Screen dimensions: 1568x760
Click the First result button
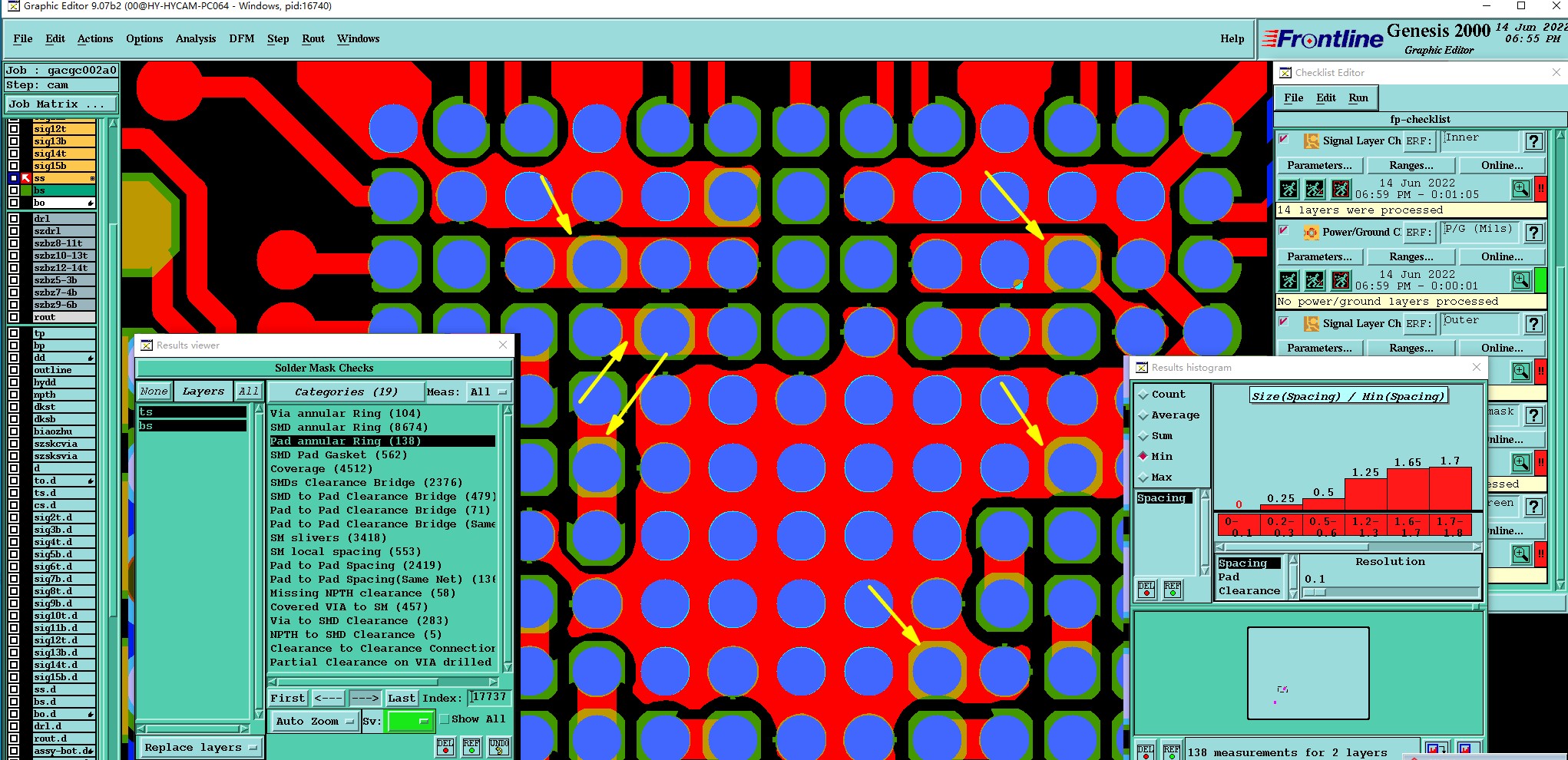click(288, 698)
